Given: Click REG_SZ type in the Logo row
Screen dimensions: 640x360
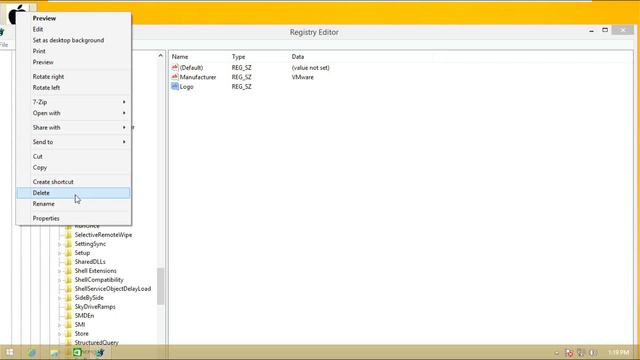Looking at the screenshot, I should click(242, 87).
